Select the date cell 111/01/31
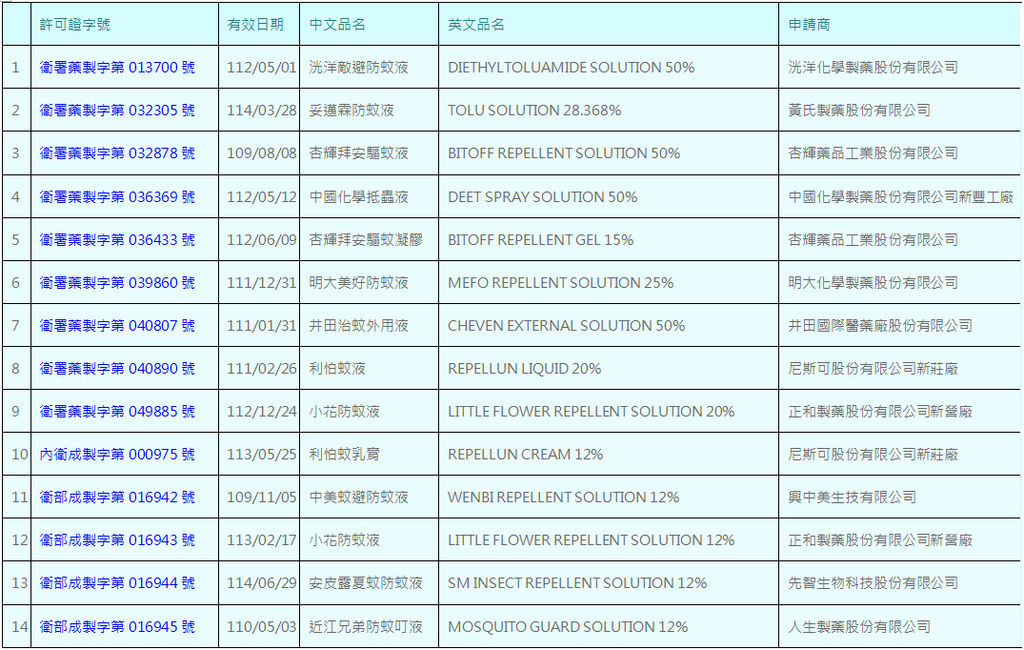This screenshot has height=650, width=1024. [261, 325]
